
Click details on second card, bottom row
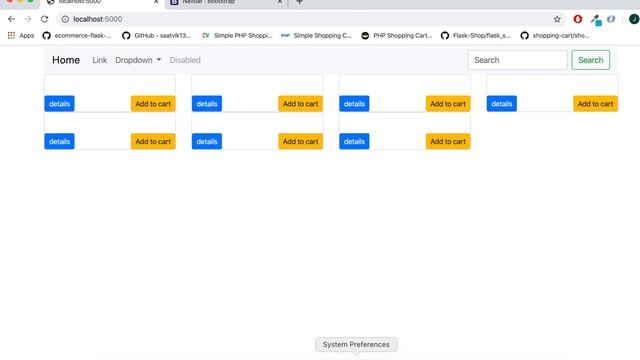[207, 141]
